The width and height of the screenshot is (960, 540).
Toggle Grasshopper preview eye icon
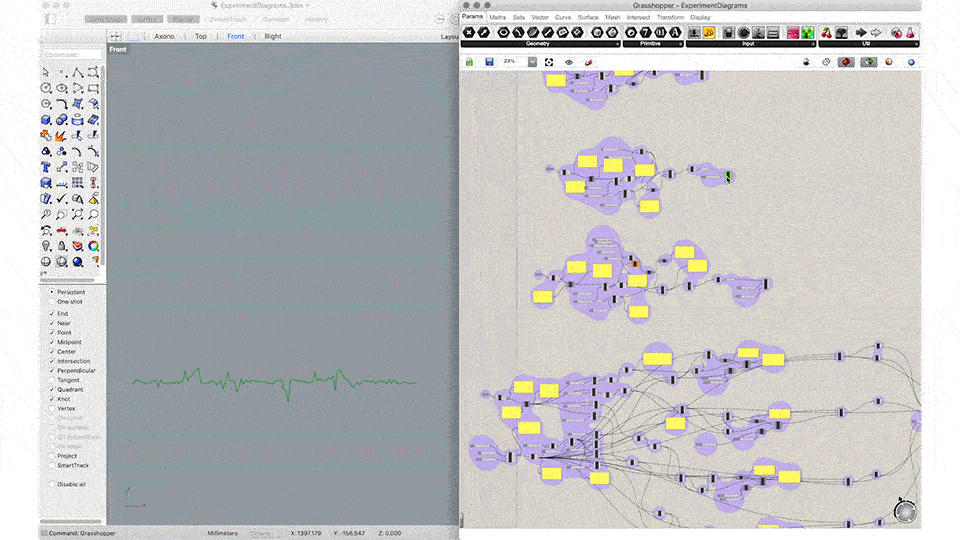[569, 62]
